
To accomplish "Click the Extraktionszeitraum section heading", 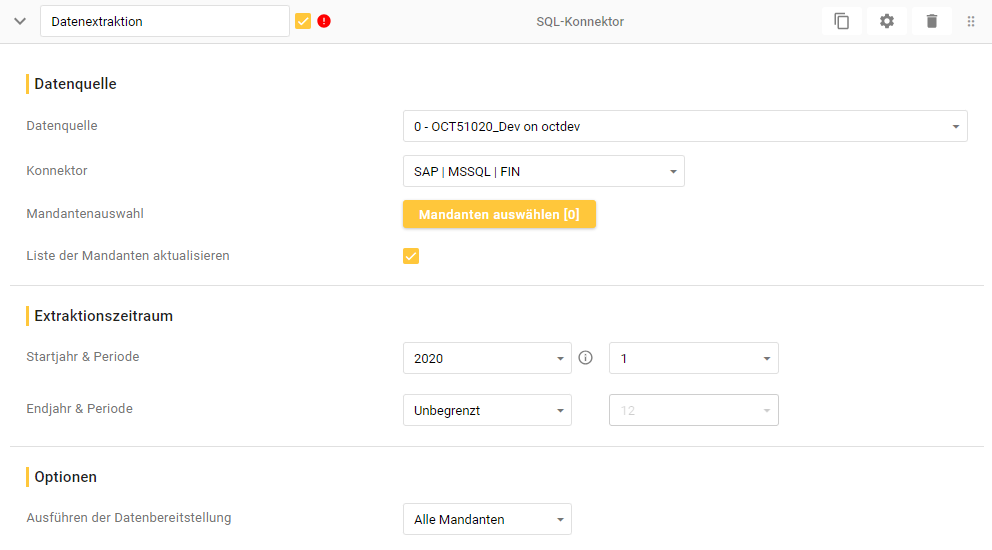I will (x=104, y=316).
